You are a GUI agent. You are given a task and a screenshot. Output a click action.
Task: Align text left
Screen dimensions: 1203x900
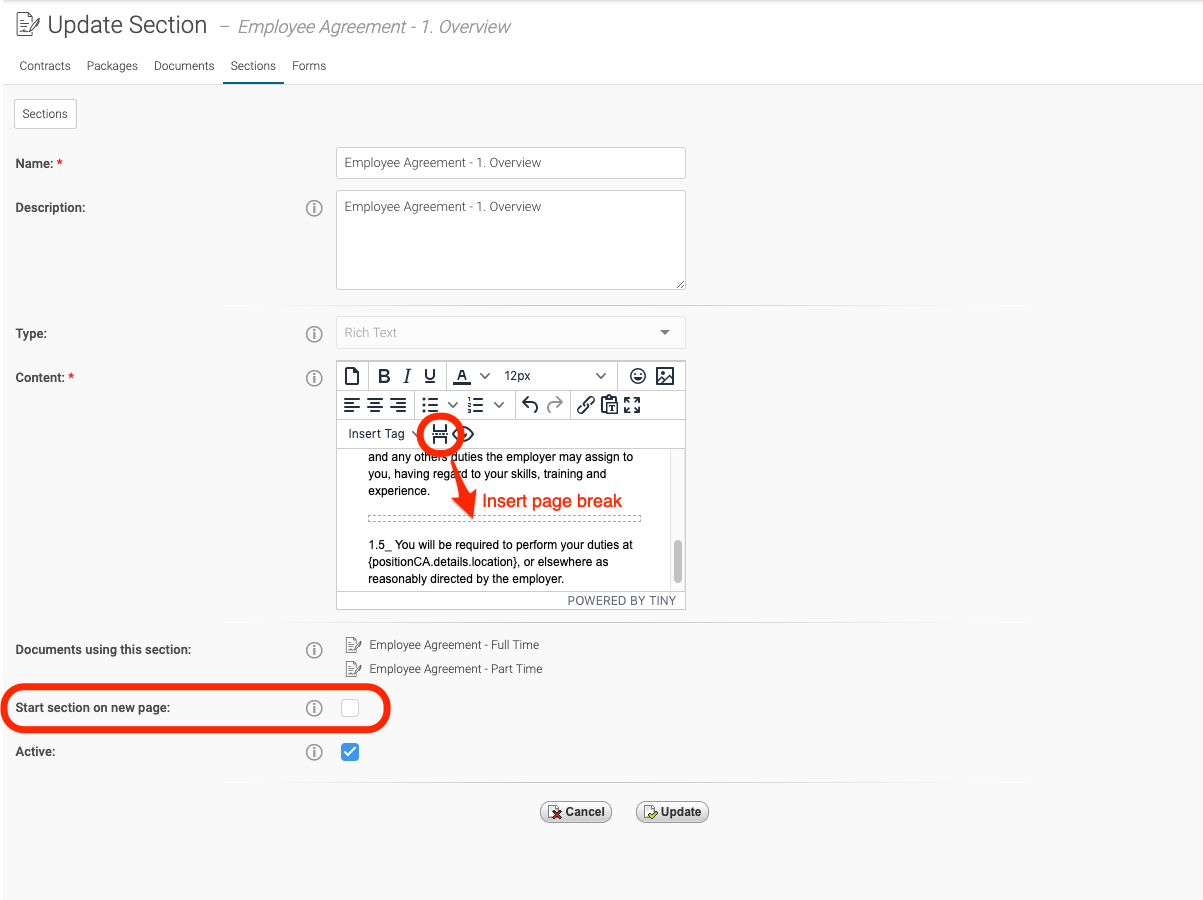tap(352, 405)
